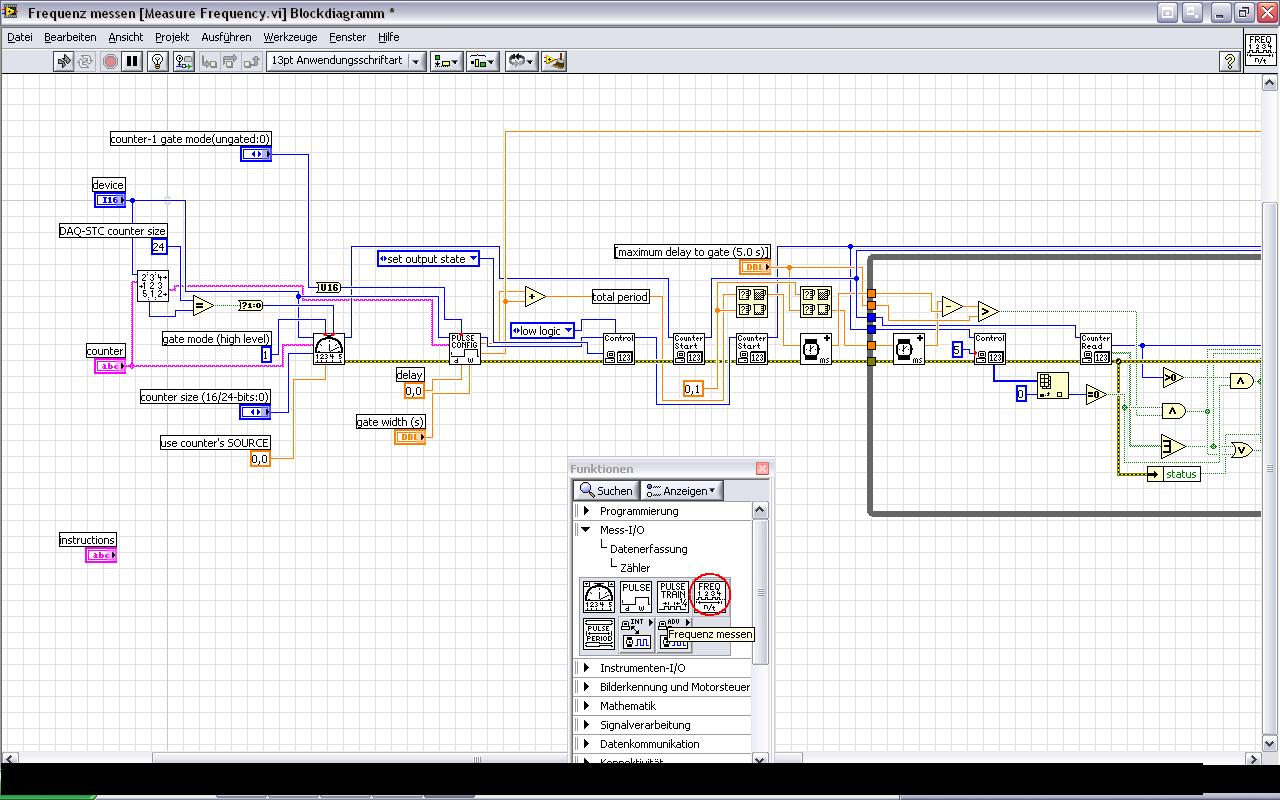This screenshot has height=800, width=1280.
Task: Click the 'low logic' enum constant
Action: (x=543, y=331)
